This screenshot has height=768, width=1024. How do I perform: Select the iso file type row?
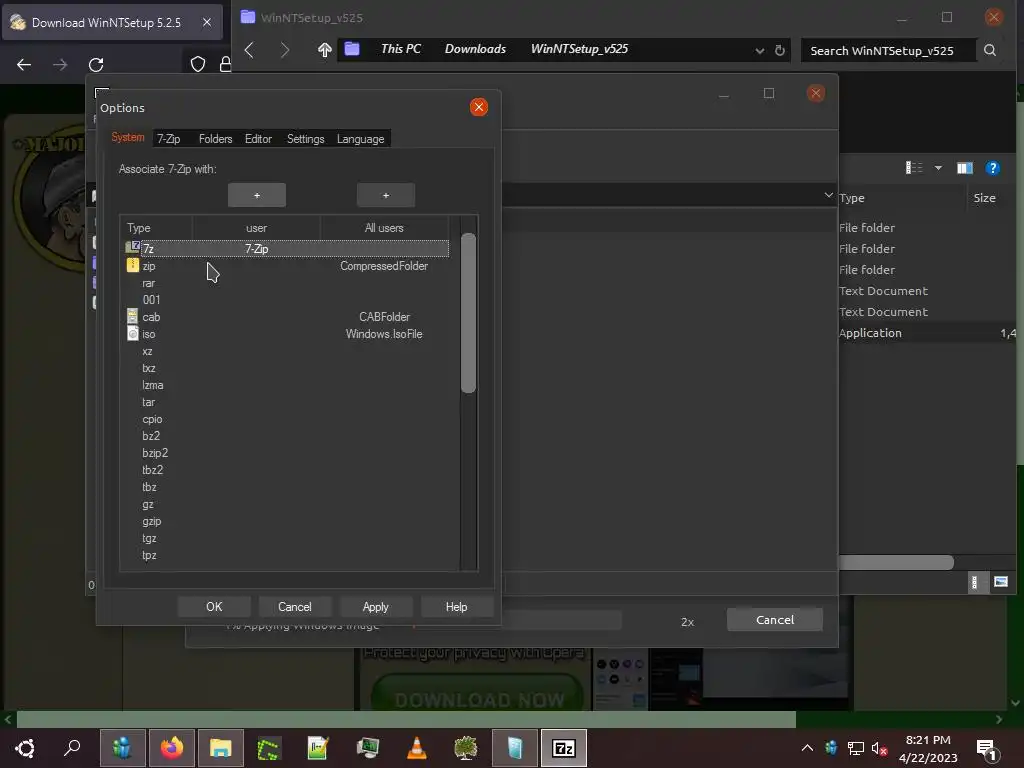pos(286,334)
